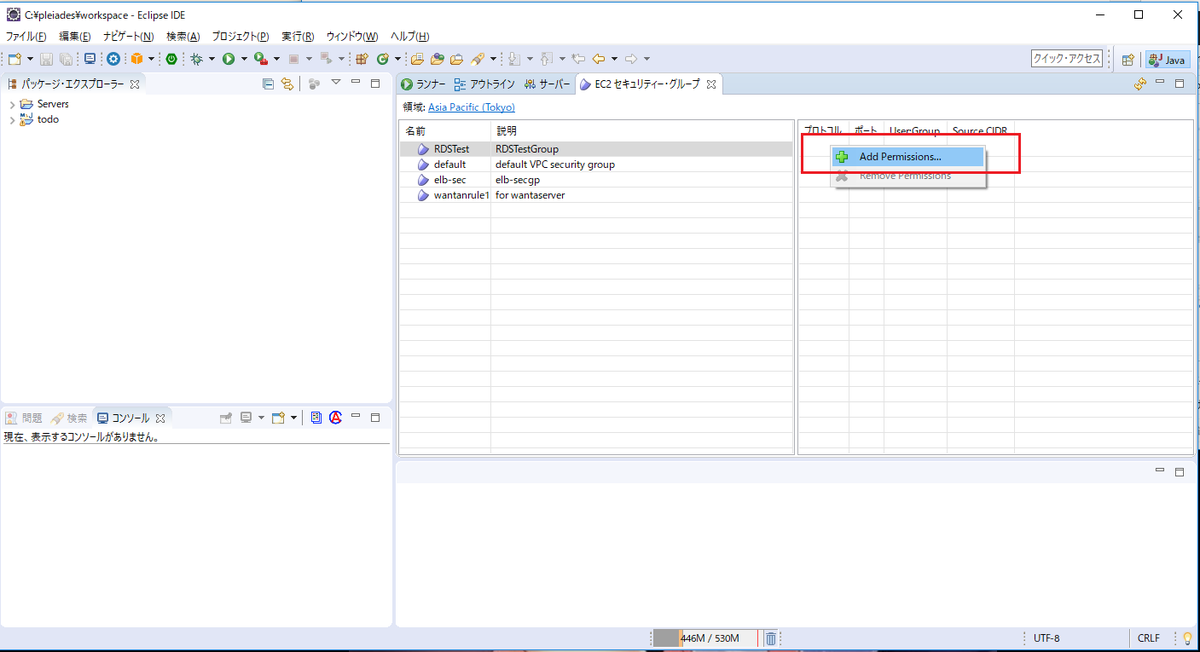
Task: Click the New Java Class icon
Action: pos(382,59)
